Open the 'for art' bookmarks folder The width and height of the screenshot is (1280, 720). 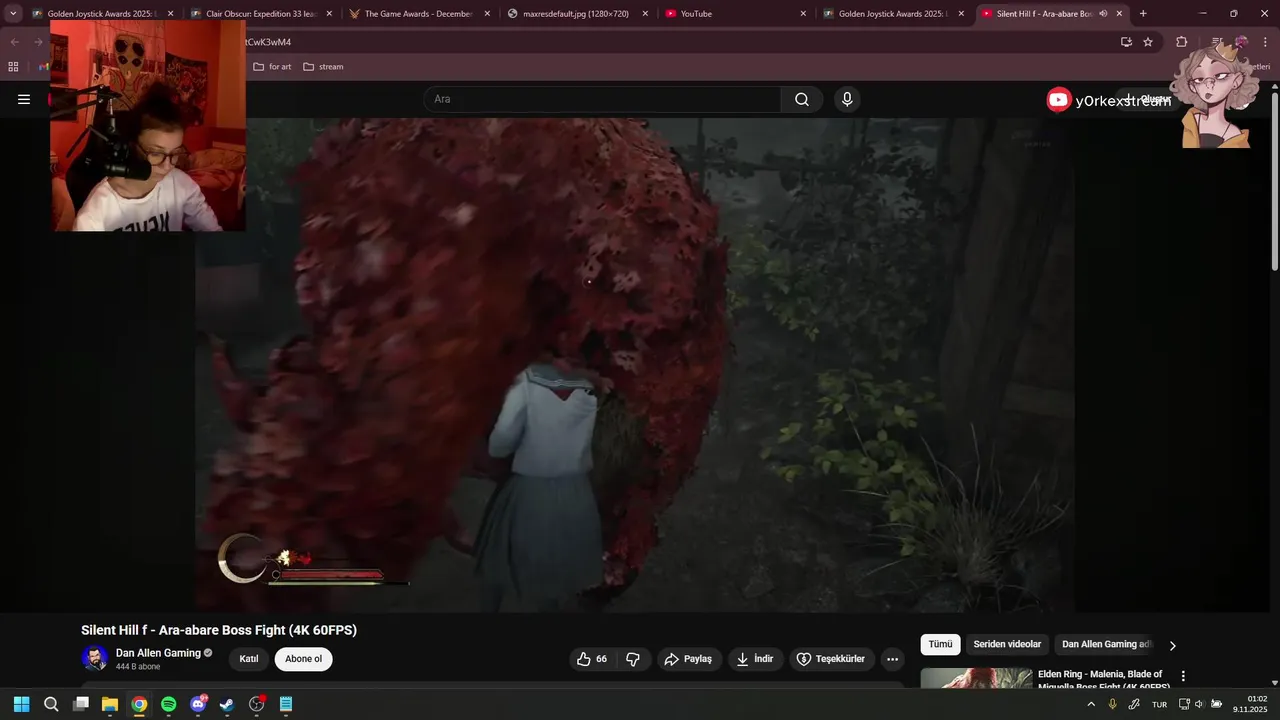coord(272,67)
